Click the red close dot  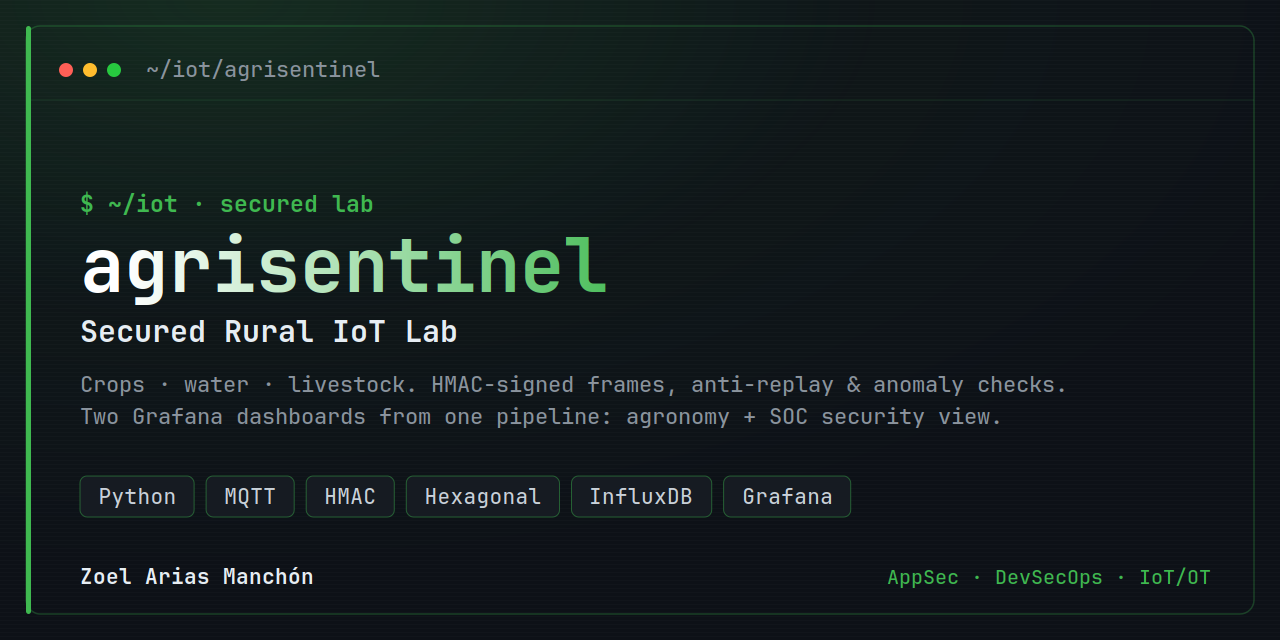pyautogui.click(x=66, y=70)
